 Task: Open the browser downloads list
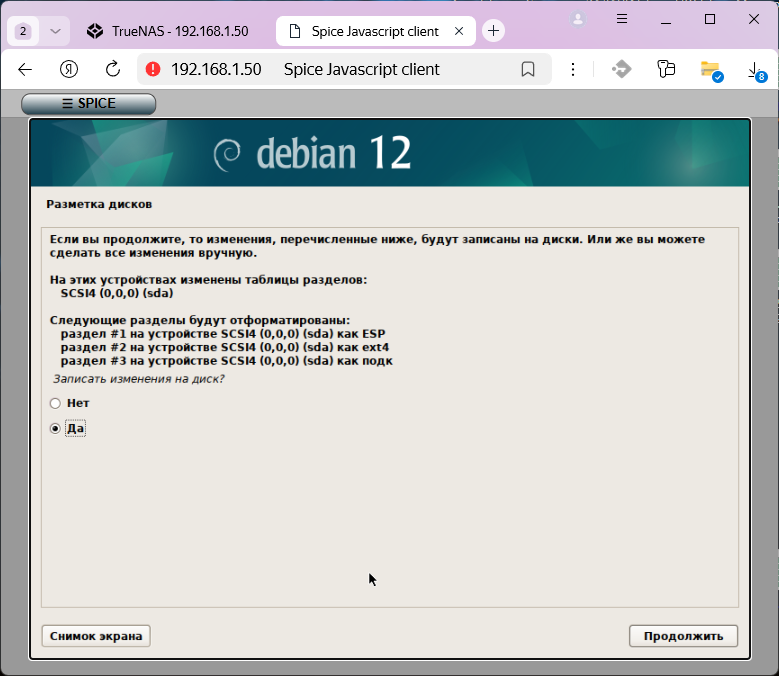tap(757, 71)
